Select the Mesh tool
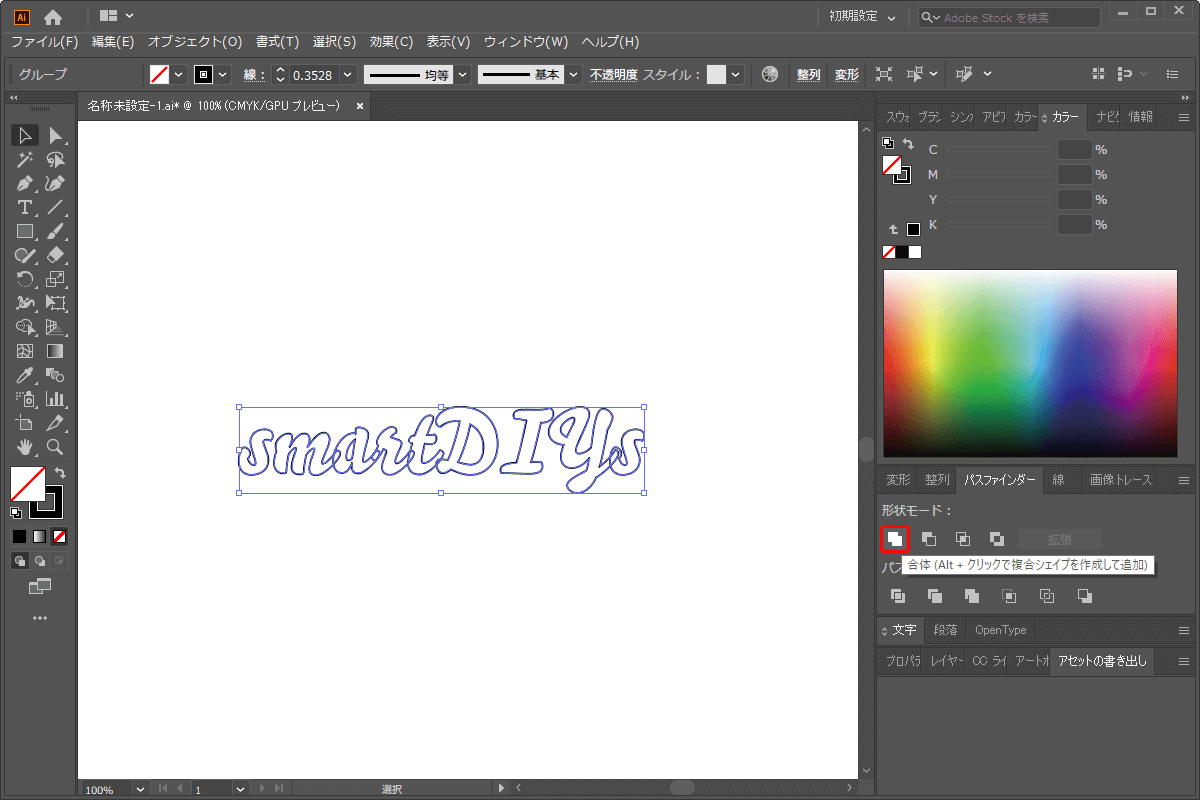Image resolution: width=1200 pixels, height=800 pixels. click(26, 351)
